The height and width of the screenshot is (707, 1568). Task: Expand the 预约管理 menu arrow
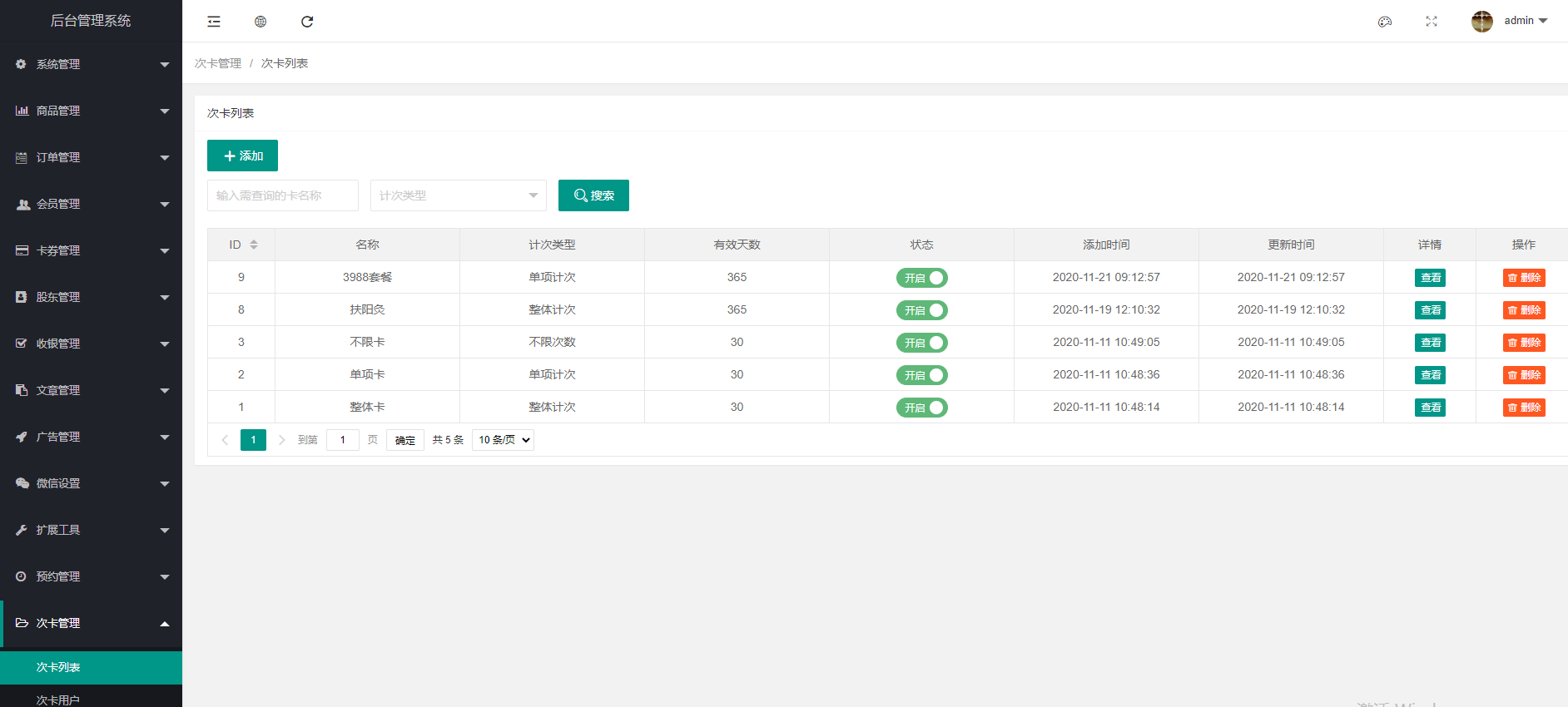click(x=165, y=577)
